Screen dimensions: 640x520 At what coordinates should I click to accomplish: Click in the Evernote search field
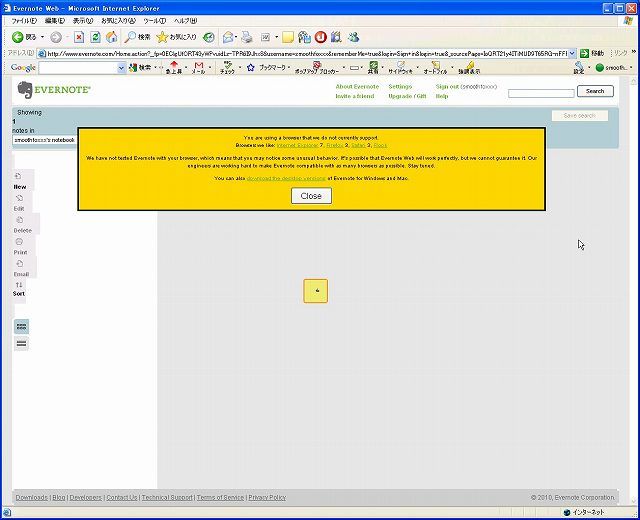[x=541, y=93]
